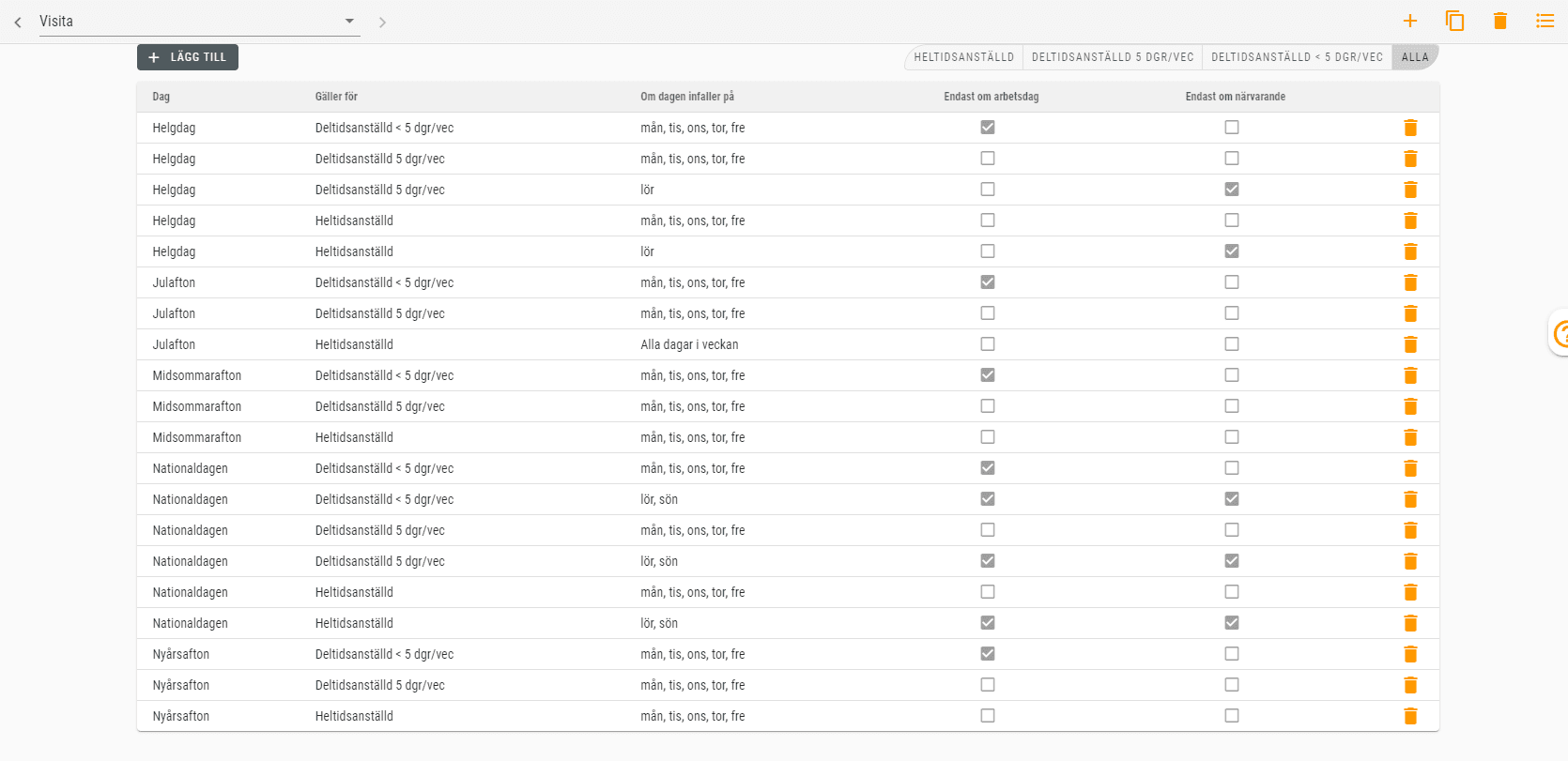
Task: Switch to the Heltidsanställd tab
Action: tap(963, 57)
